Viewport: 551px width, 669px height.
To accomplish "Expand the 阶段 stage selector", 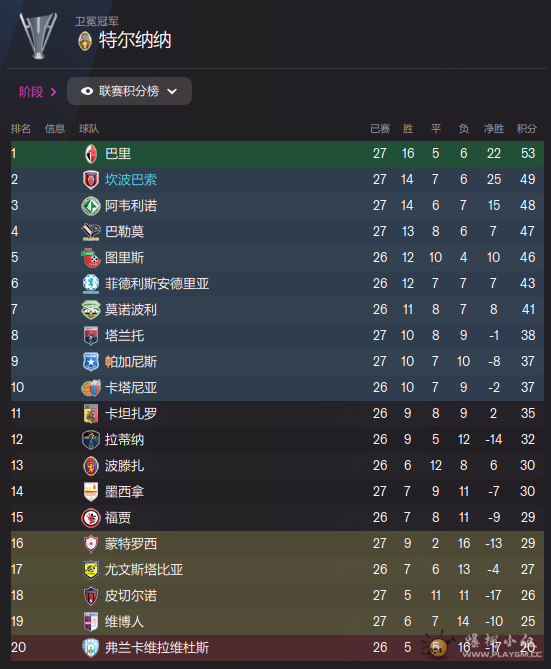I will [38, 92].
